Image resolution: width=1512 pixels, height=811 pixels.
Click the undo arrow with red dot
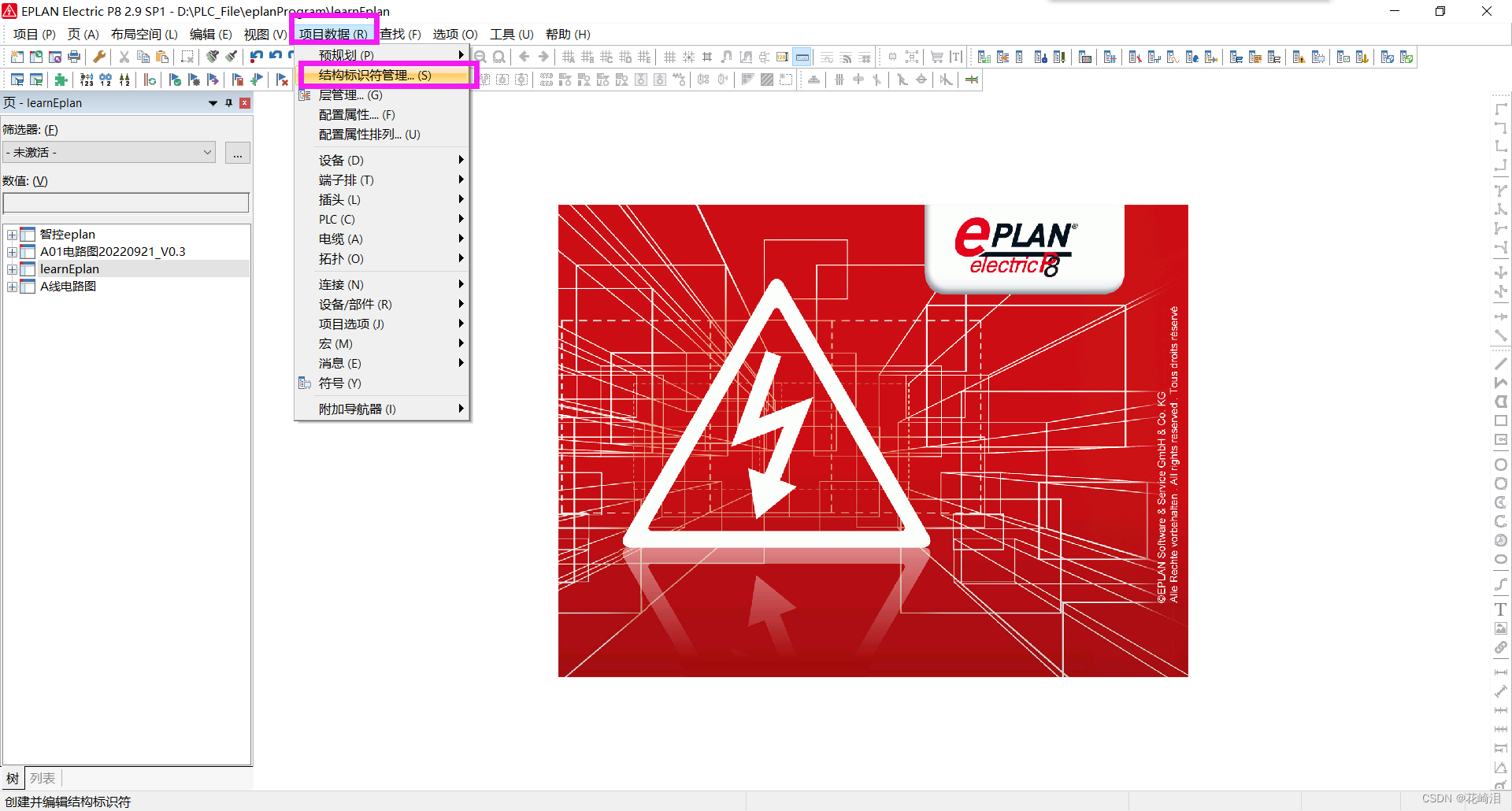(257, 57)
